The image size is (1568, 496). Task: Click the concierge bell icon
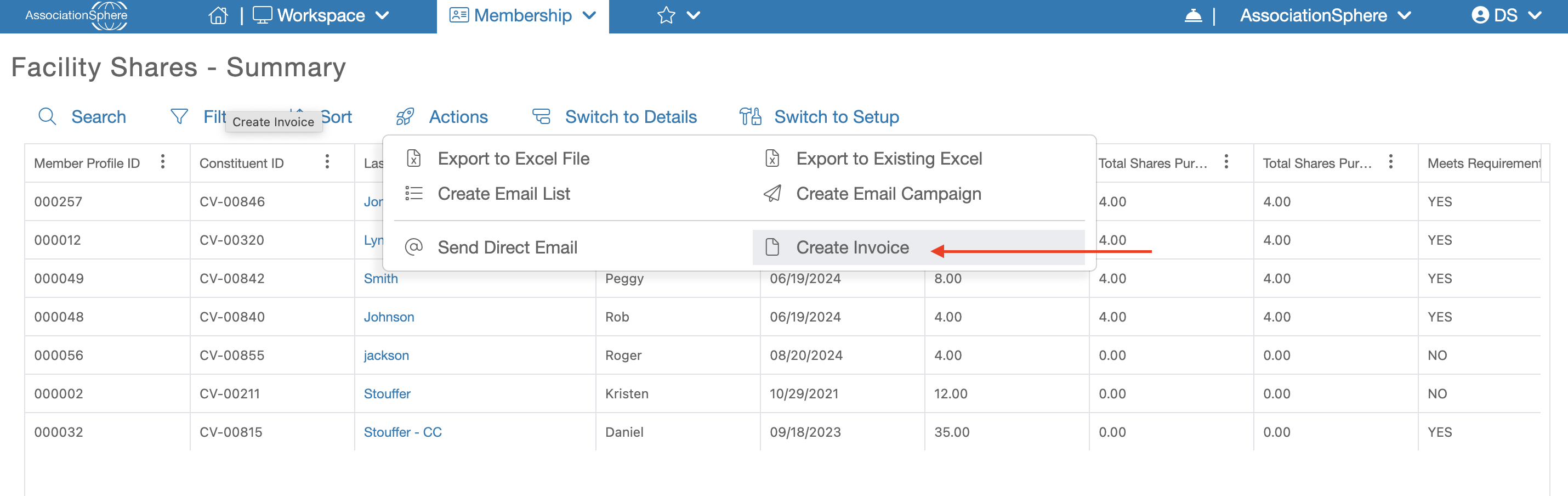(x=1193, y=15)
